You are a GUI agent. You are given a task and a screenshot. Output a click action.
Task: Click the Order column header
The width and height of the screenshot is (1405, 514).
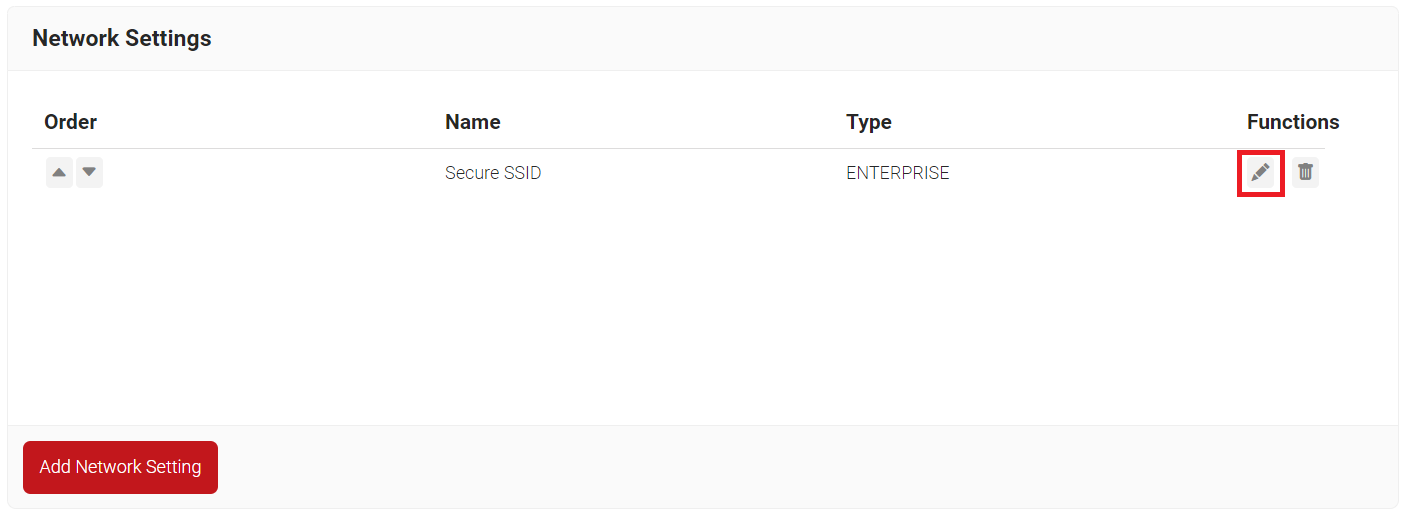70,122
